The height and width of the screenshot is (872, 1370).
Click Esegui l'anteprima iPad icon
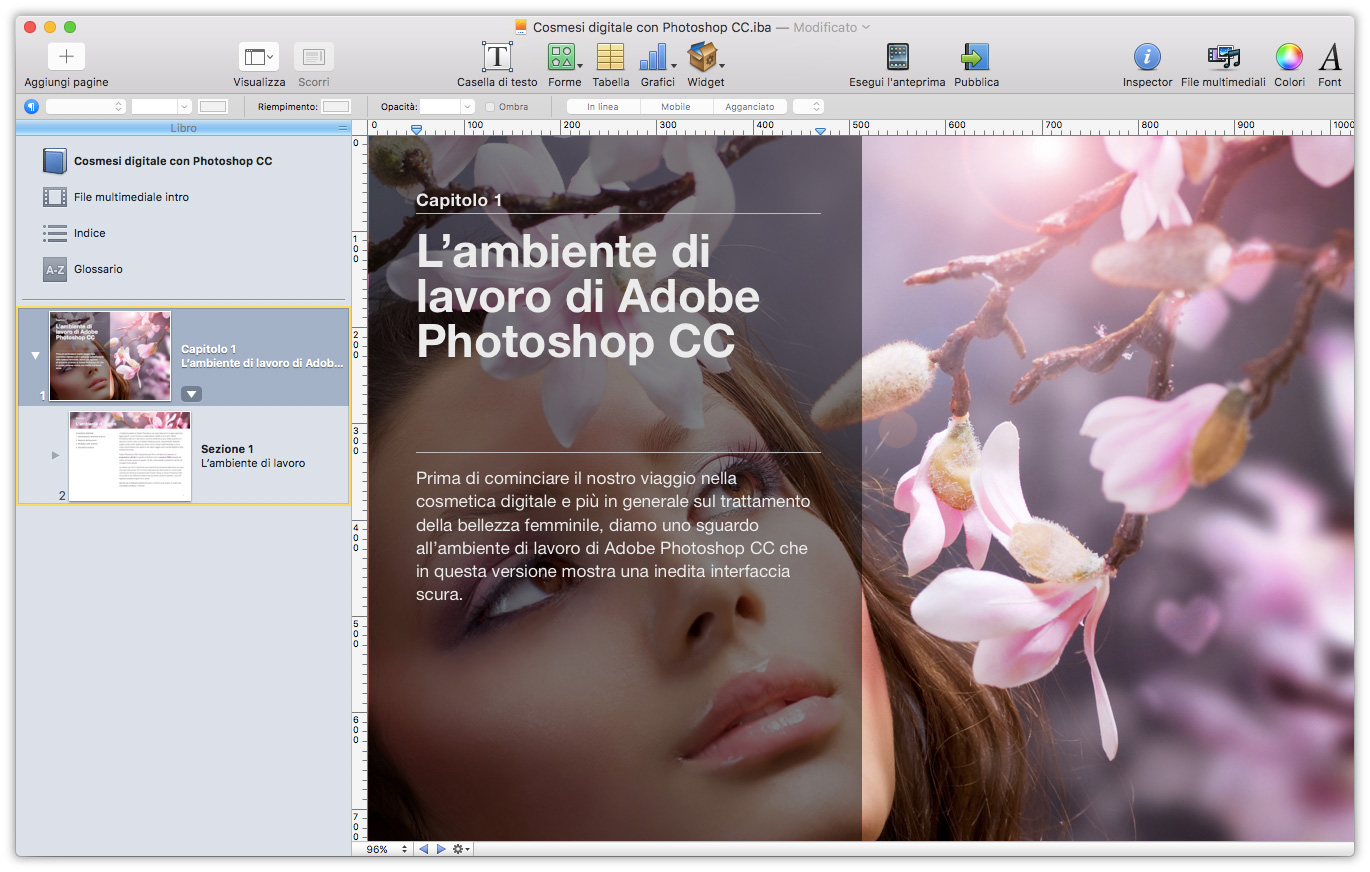[x=897, y=57]
